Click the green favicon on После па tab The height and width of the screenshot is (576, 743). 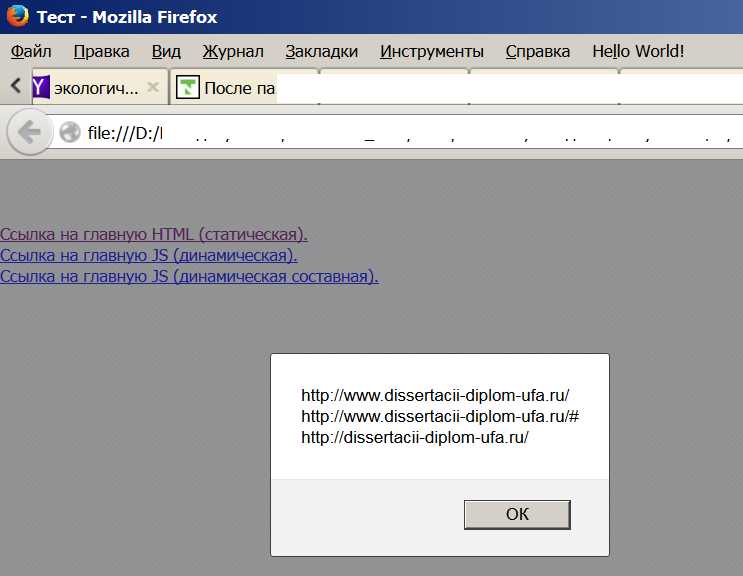[188, 88]
